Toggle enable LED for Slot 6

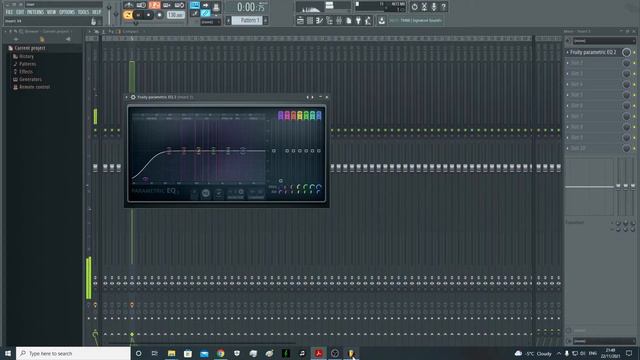pyautogui.click(x=634, y=106)
